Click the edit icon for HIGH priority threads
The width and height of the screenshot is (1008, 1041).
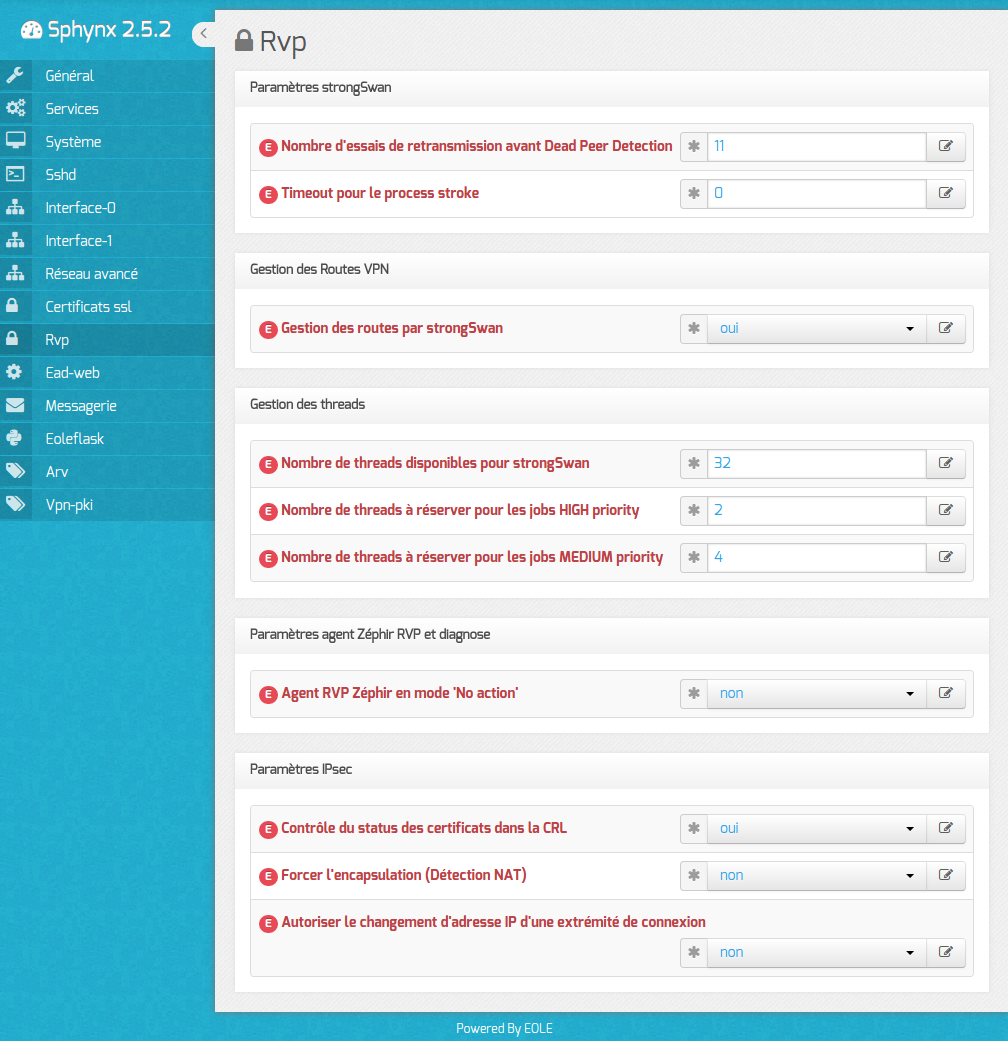click(946, 511)
